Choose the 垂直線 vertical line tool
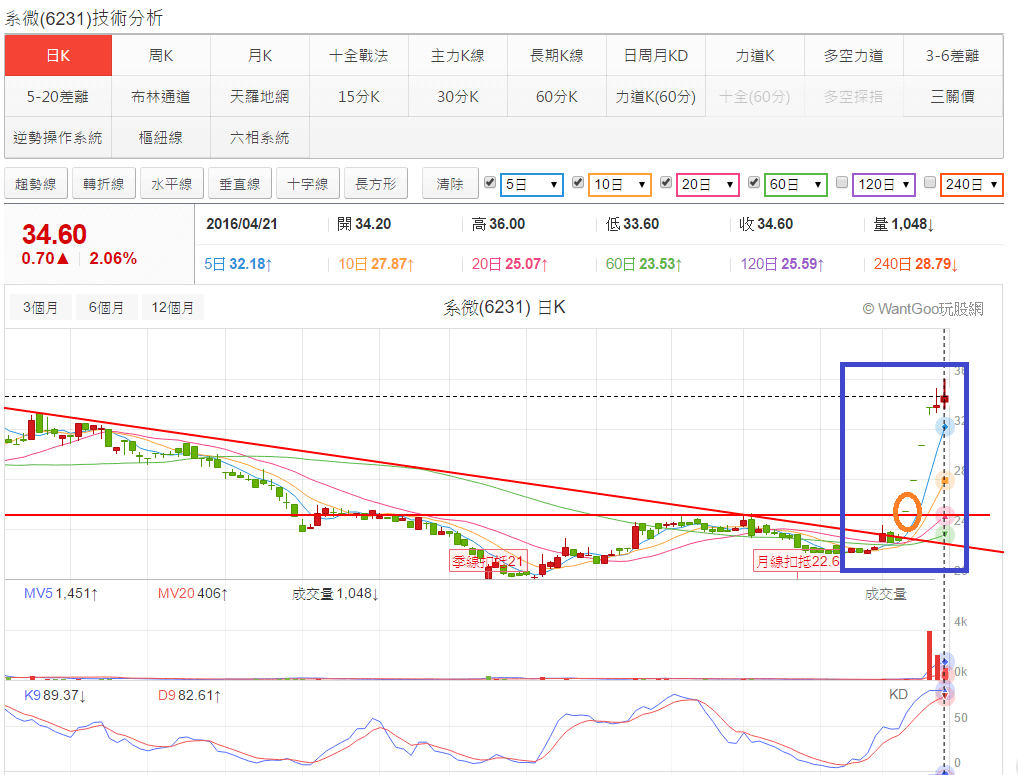 click(x=240, y=184)
